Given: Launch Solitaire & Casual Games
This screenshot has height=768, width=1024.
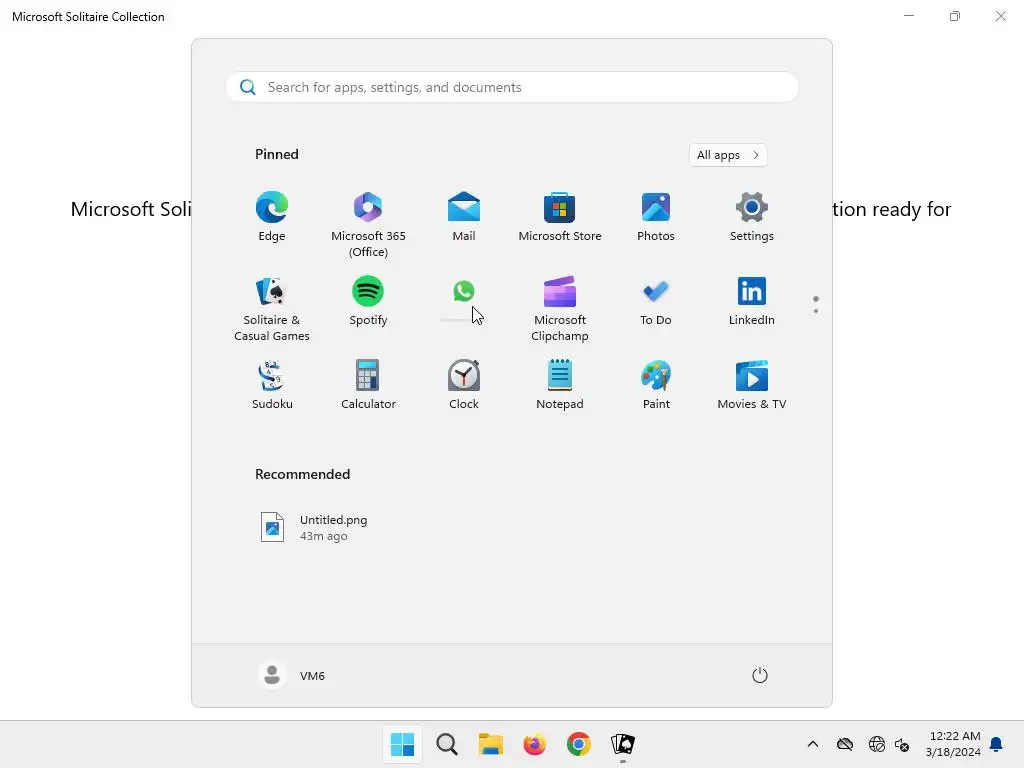Looking at the screenshot, I should click(x=272, y=309).
